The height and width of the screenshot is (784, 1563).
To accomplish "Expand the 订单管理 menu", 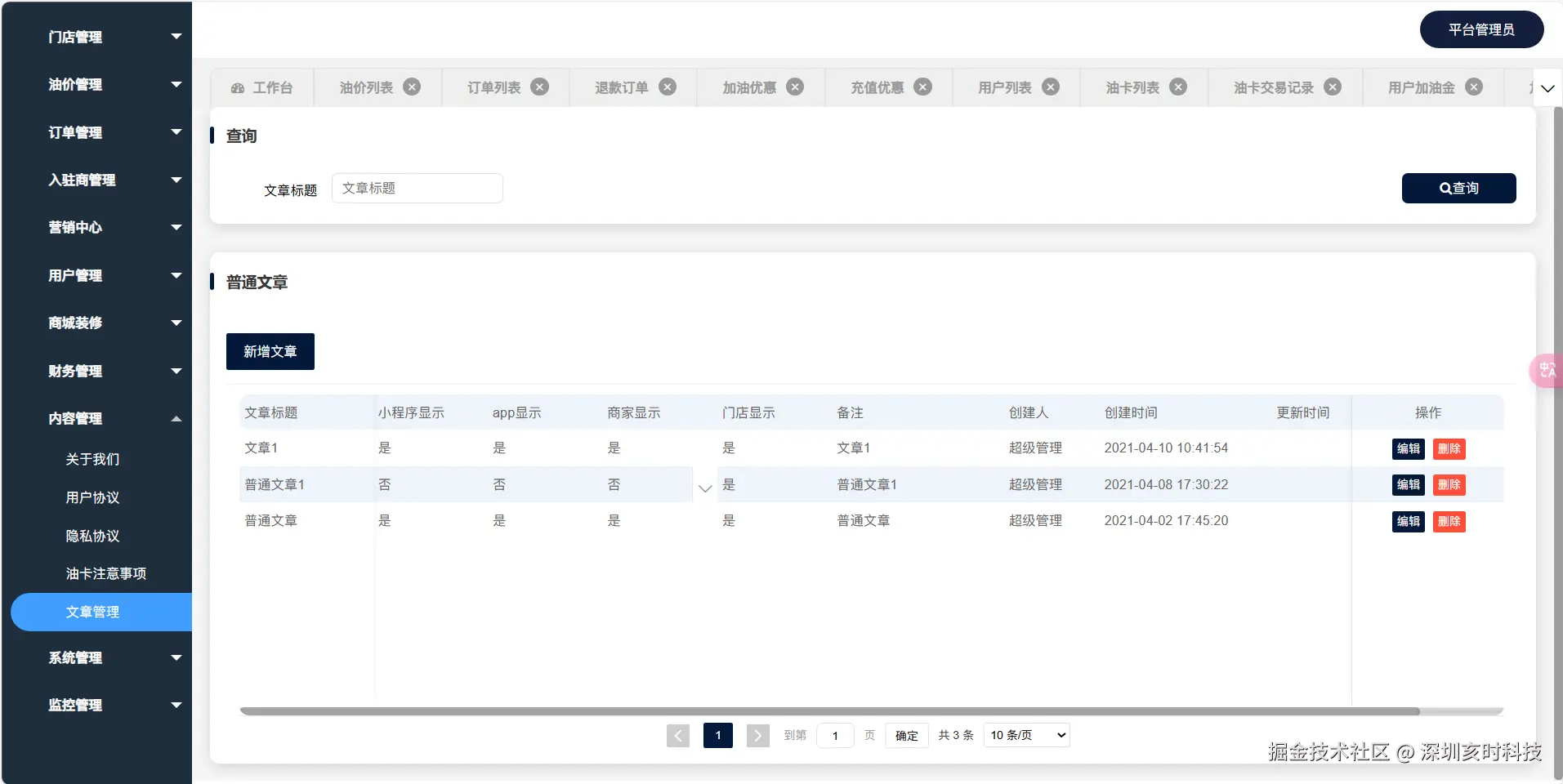I will 96,132.
